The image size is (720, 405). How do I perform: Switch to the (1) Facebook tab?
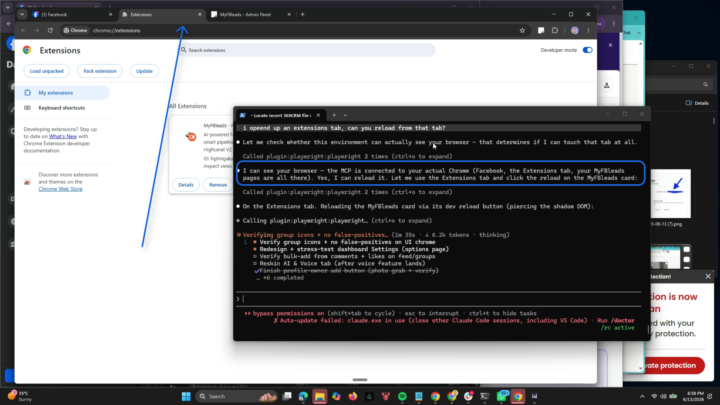click(x=73, y=15)
